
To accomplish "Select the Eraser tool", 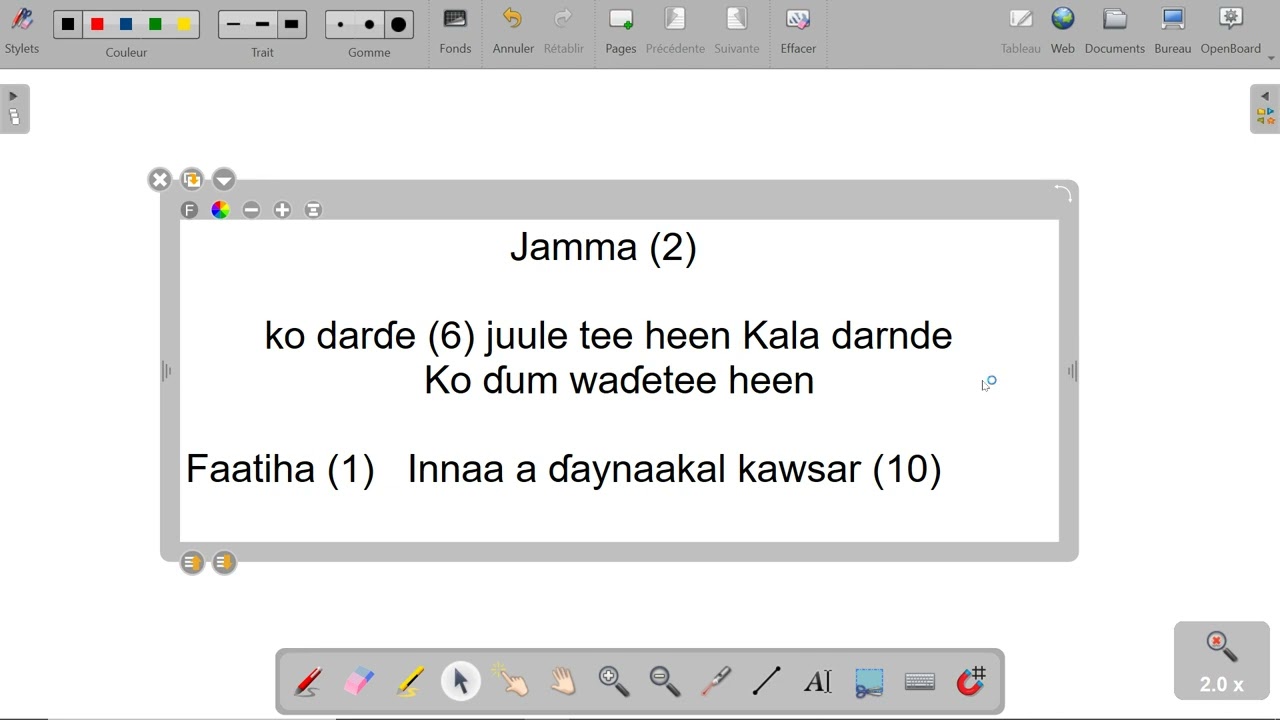I will 359,682.
